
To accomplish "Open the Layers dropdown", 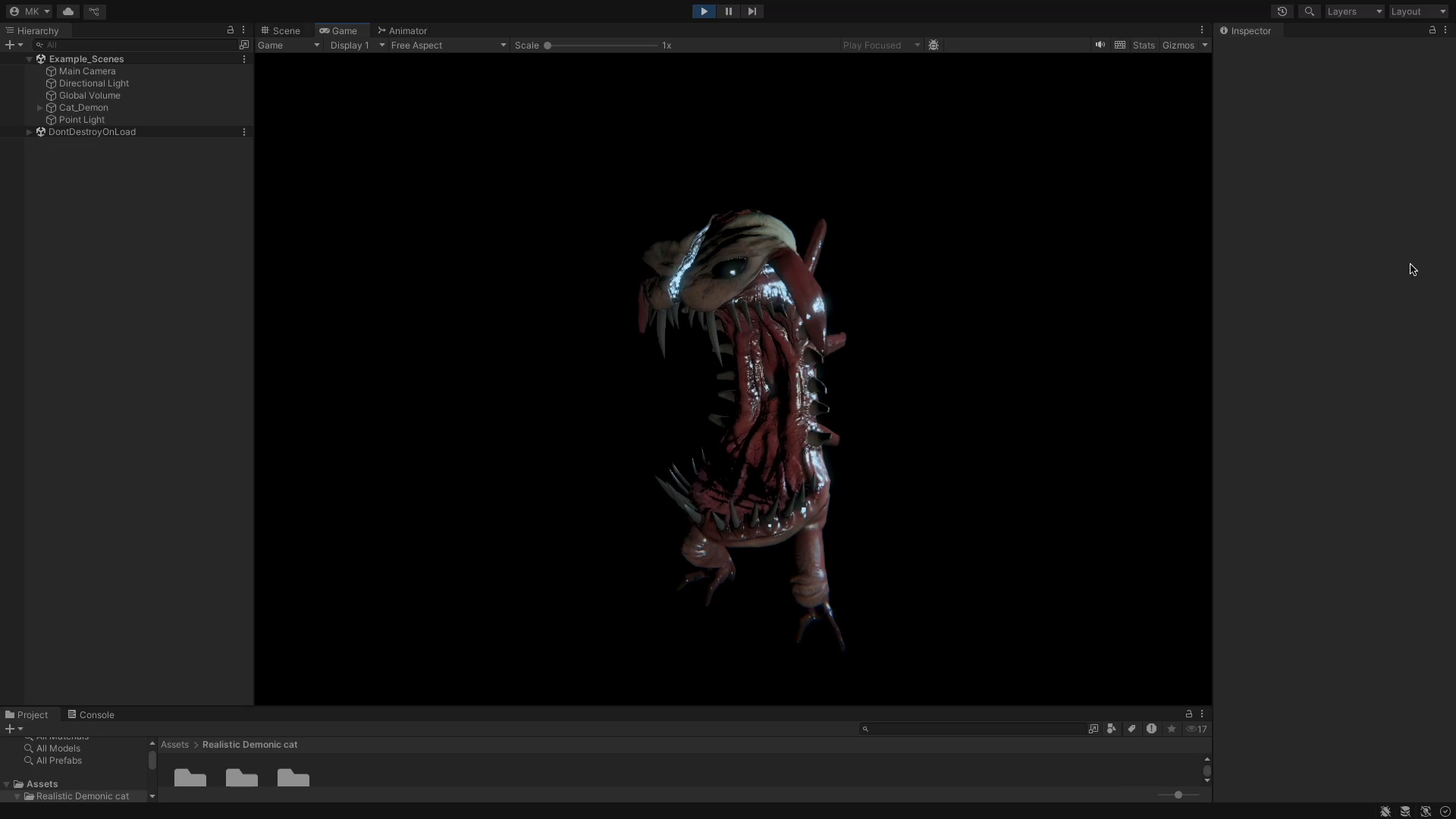I will click(1354, 11).
